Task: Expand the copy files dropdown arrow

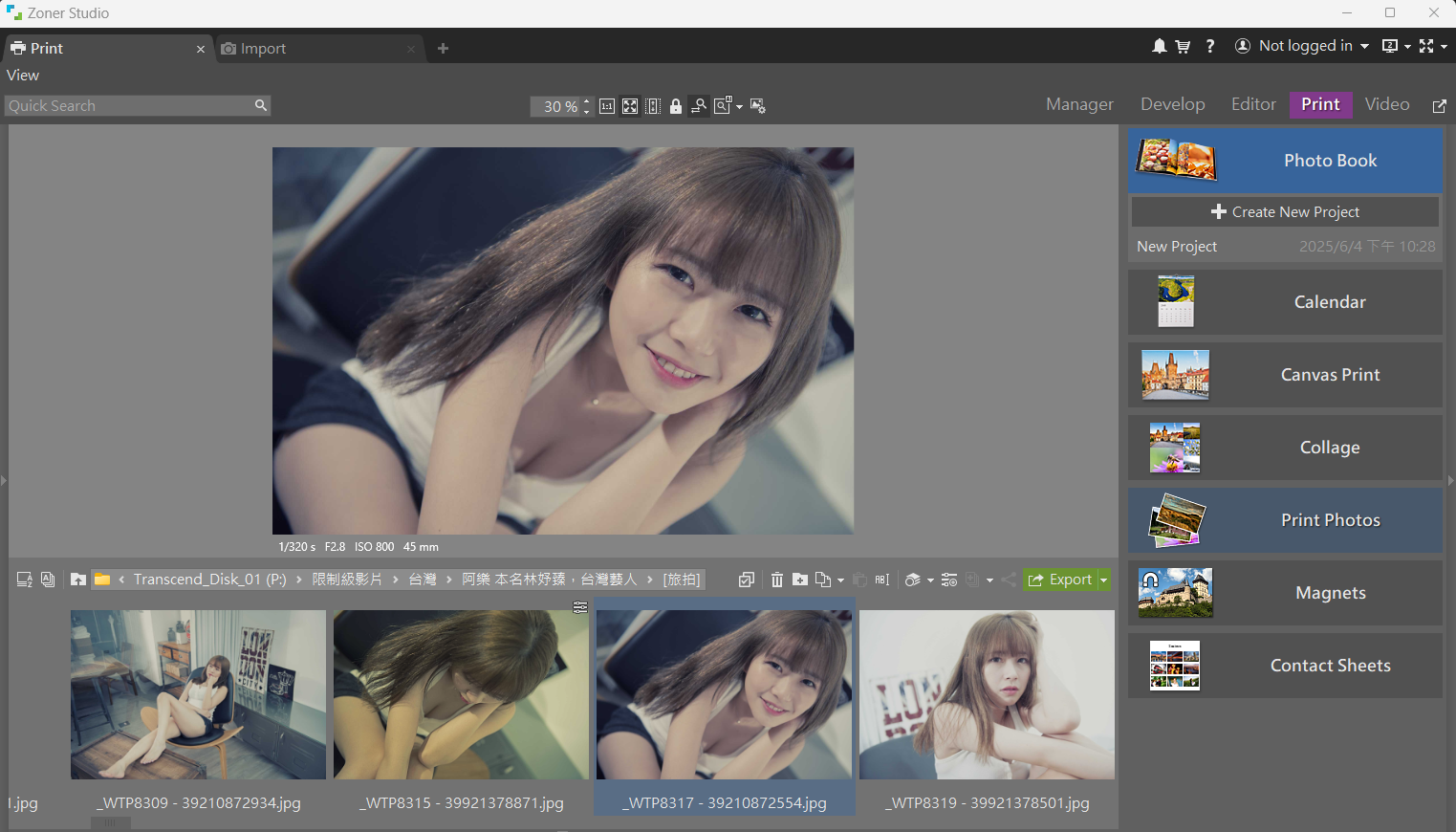Action: [840, 580]
